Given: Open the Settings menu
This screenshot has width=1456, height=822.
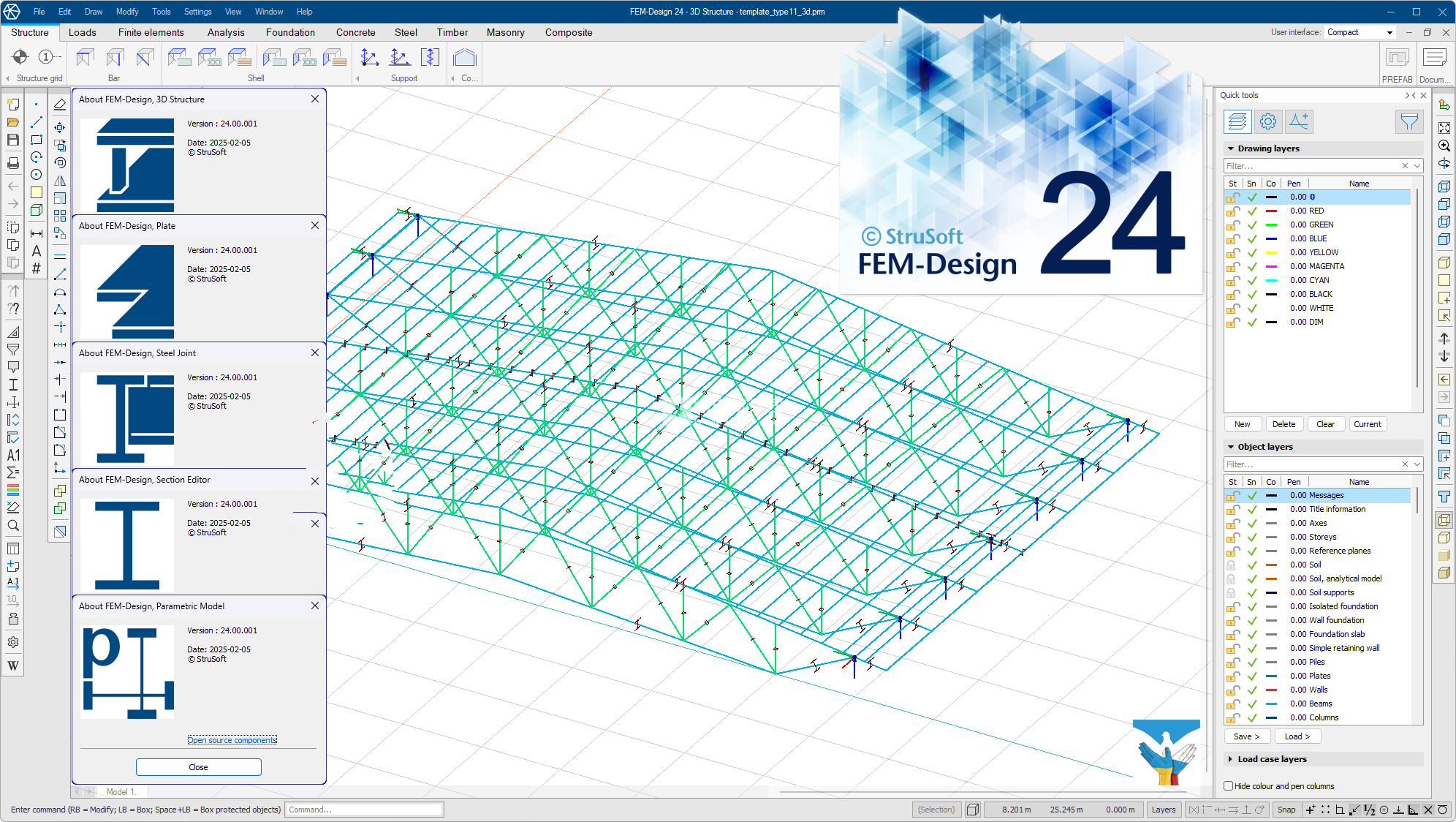Looking at the screenshot, I should pyautogui.click(x=197, y=12).
